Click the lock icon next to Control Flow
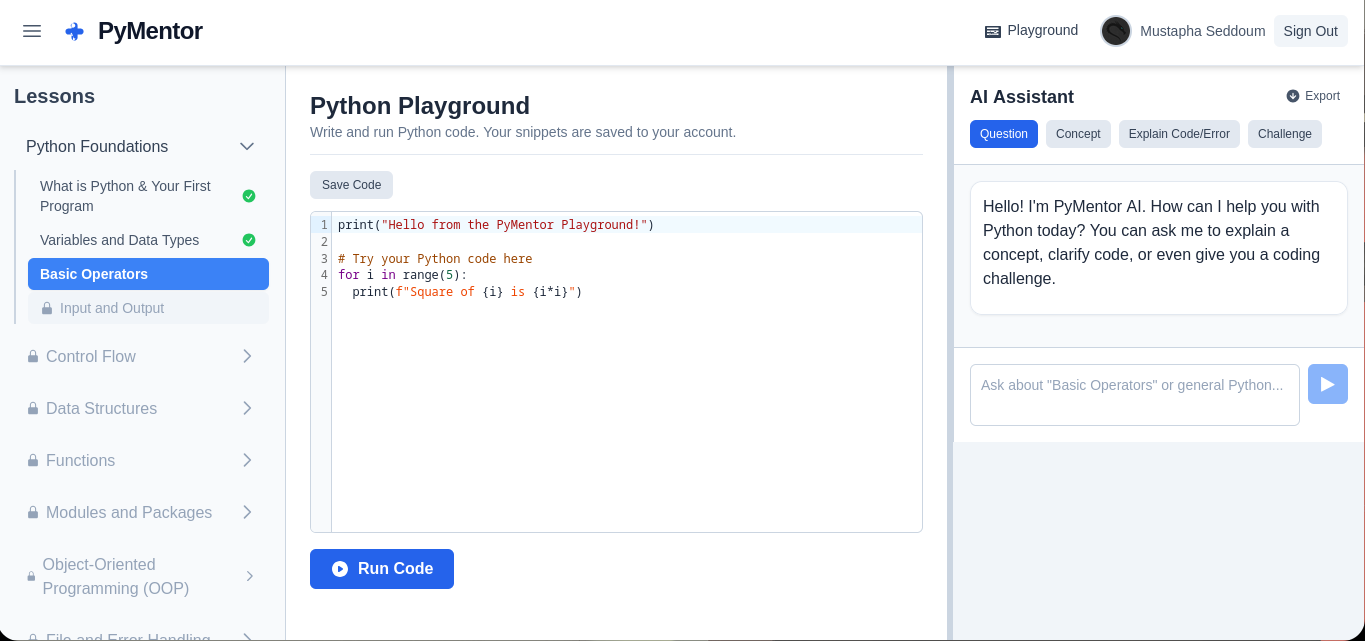Viewport: 1365px width, 641px height. coord(33,356)
